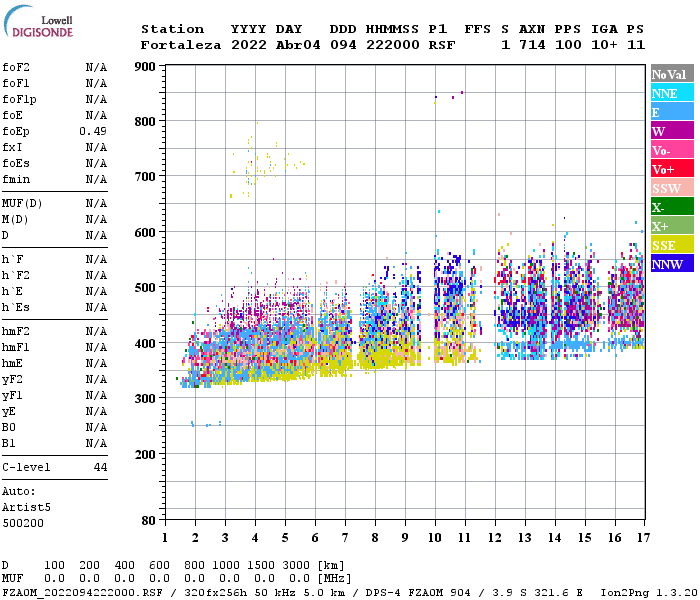Screen dimensions: 700x600
Task: Click the hmF2 parameter label
Action: coord(16,332)
